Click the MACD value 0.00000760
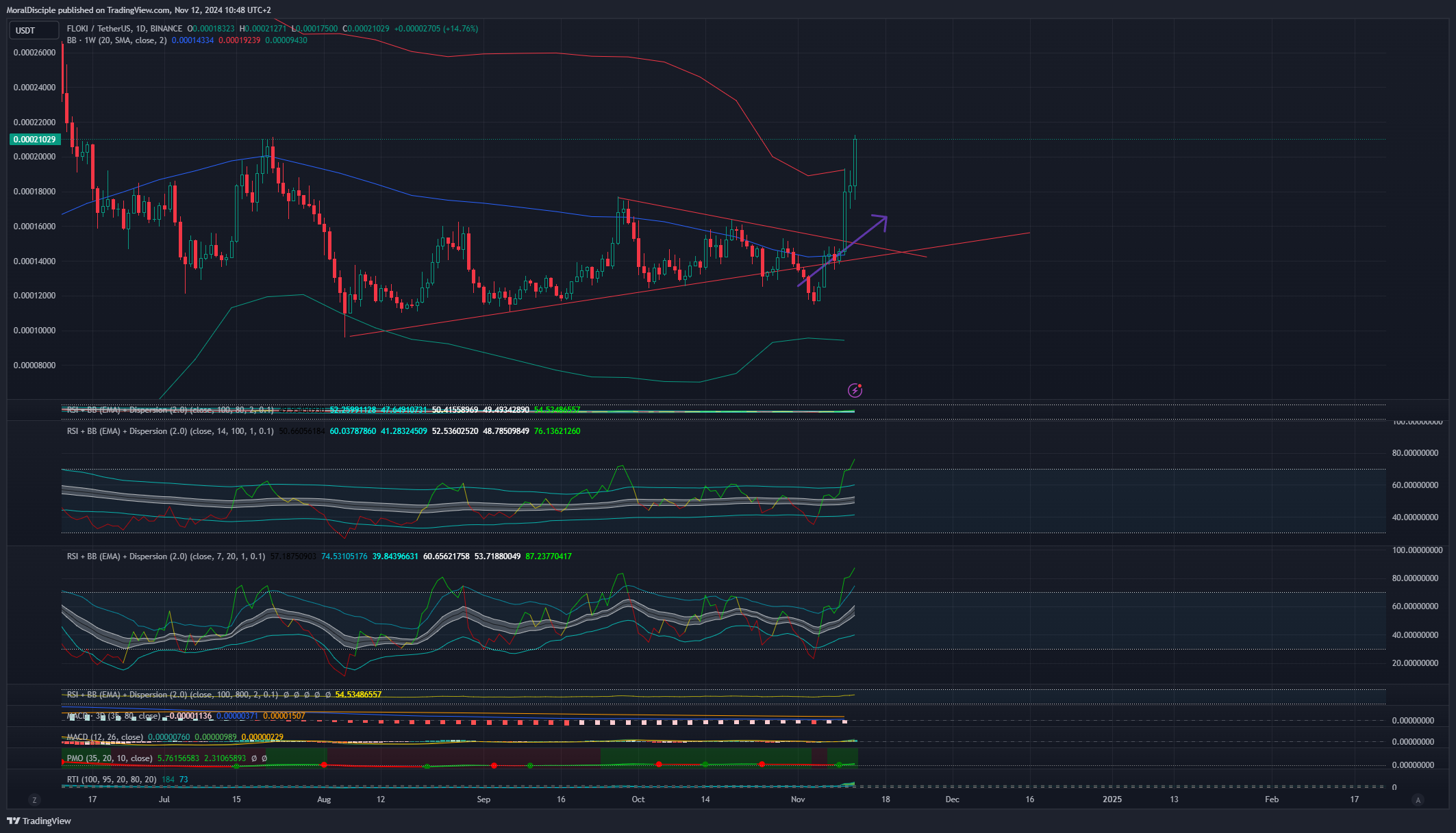The height and width of the screenshot is (833, 1456). 169,737
